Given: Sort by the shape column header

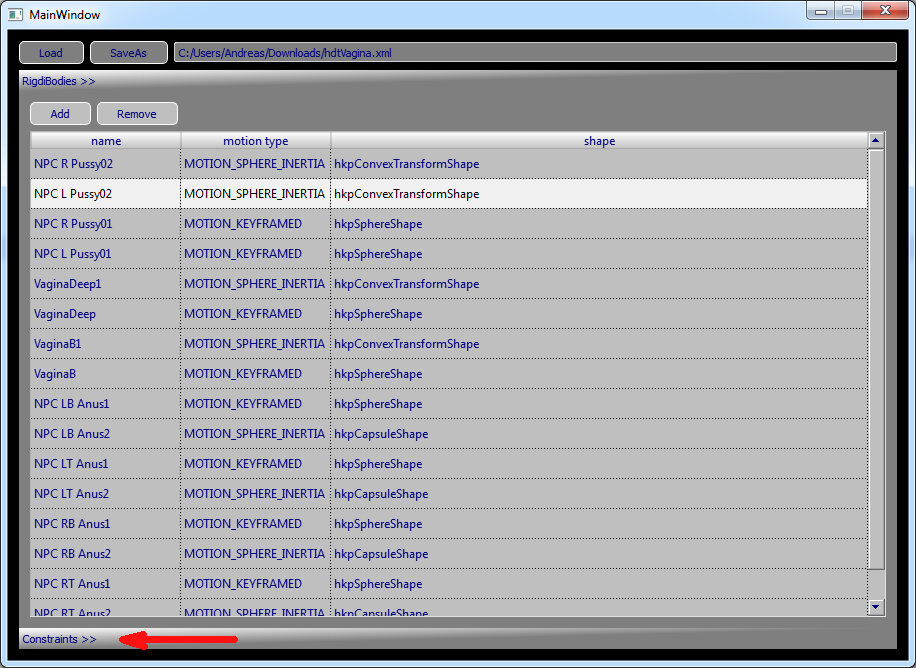Looking at the screenshot, I should tap(599, 141).
